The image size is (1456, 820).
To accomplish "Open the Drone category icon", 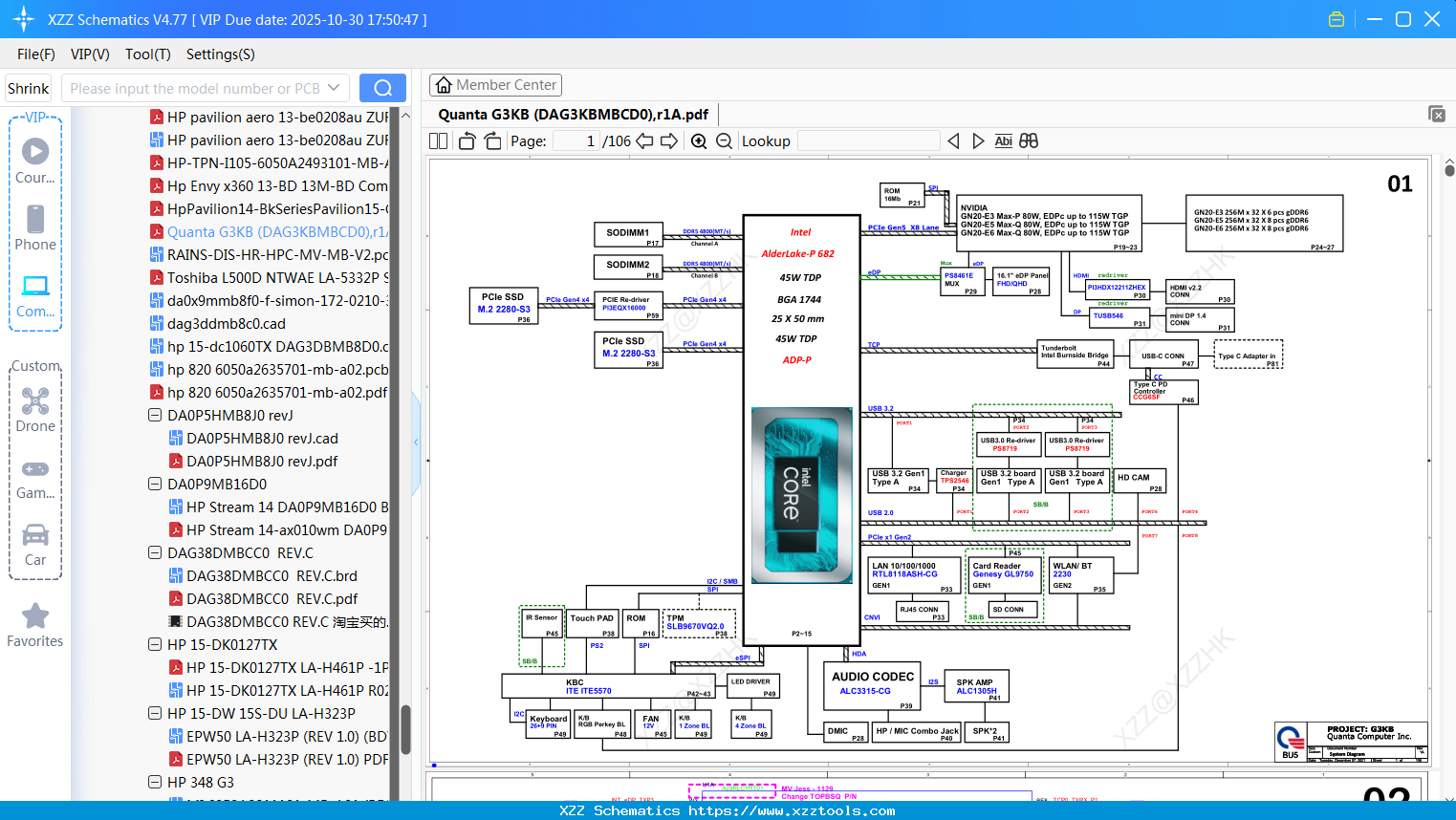I will coord(35,401).
